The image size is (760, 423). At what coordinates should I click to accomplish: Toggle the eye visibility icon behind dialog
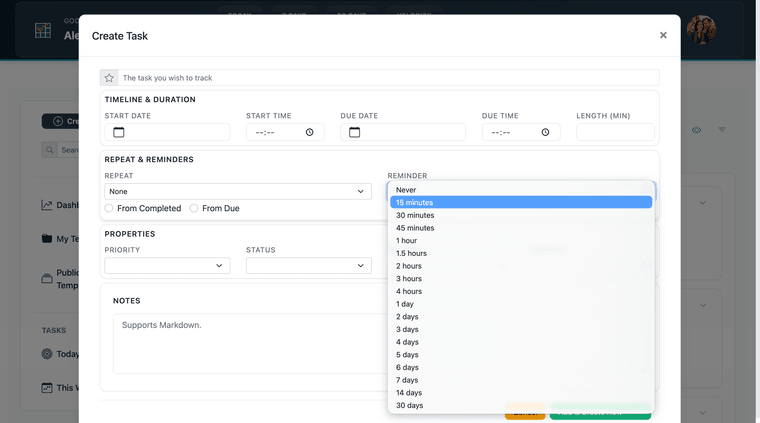coord(697,130)
